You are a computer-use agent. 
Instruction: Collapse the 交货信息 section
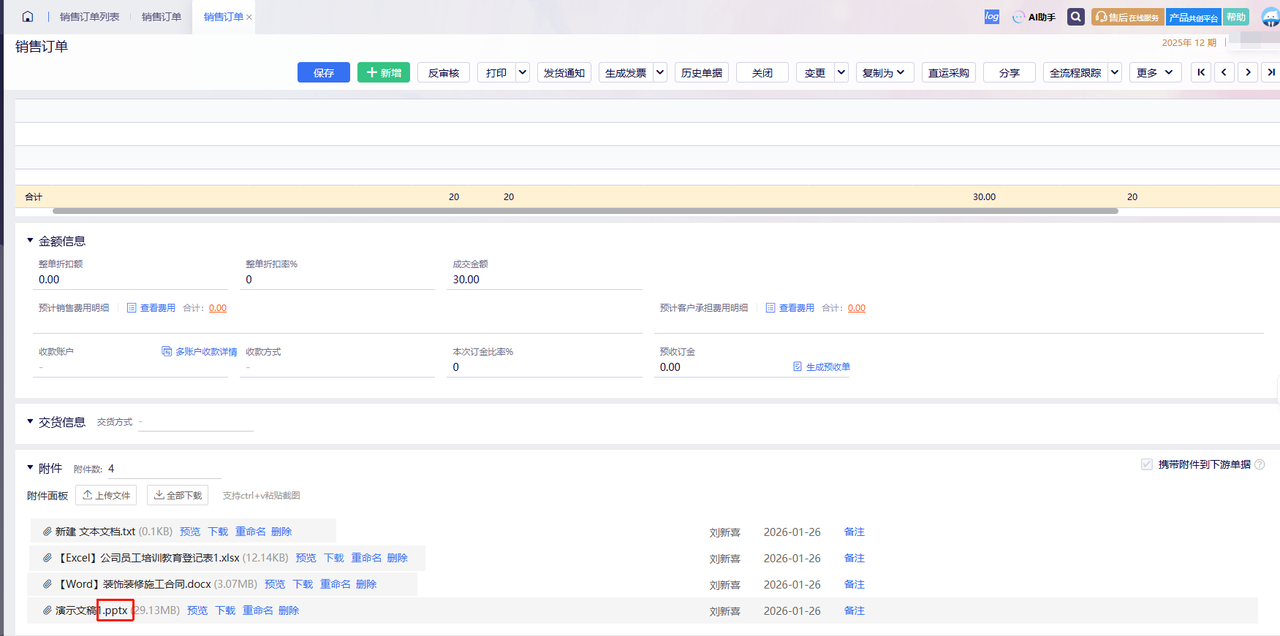pyautogui.click(x=30, y=422)
